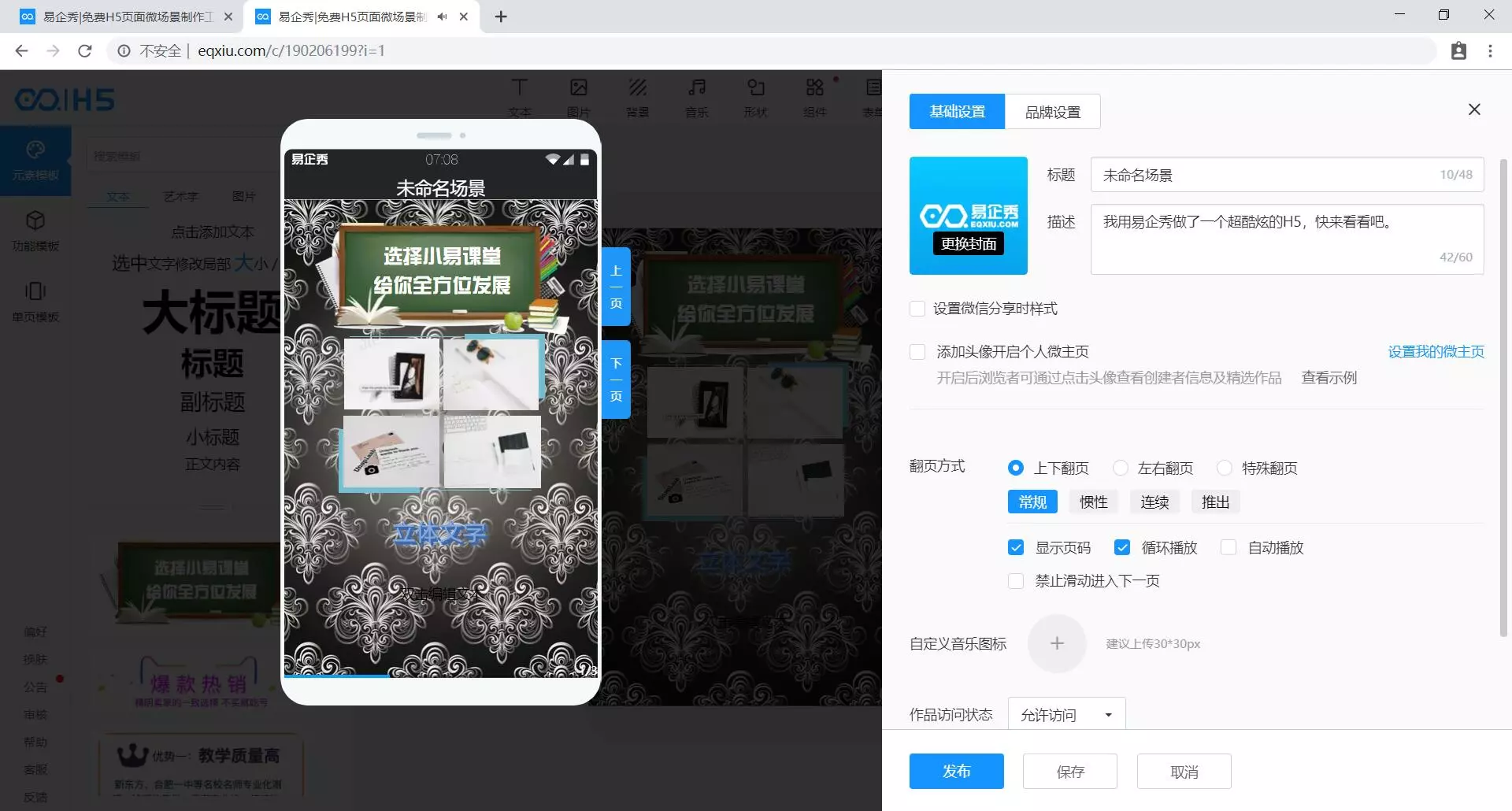Select the 文本 text tool icon
Image resolution: width=1512 pixels, height=811 pixels.
click(x=520, y=97)
